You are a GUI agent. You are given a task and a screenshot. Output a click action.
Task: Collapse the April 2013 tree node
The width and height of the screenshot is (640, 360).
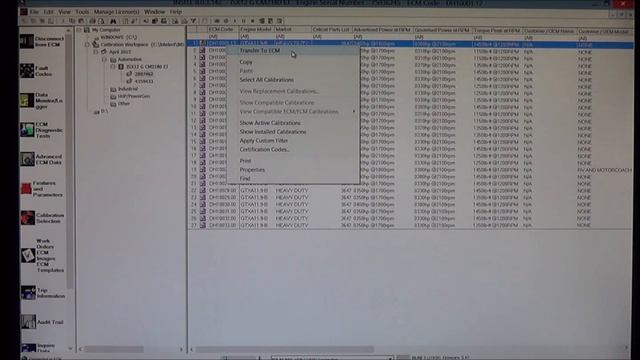96,52
